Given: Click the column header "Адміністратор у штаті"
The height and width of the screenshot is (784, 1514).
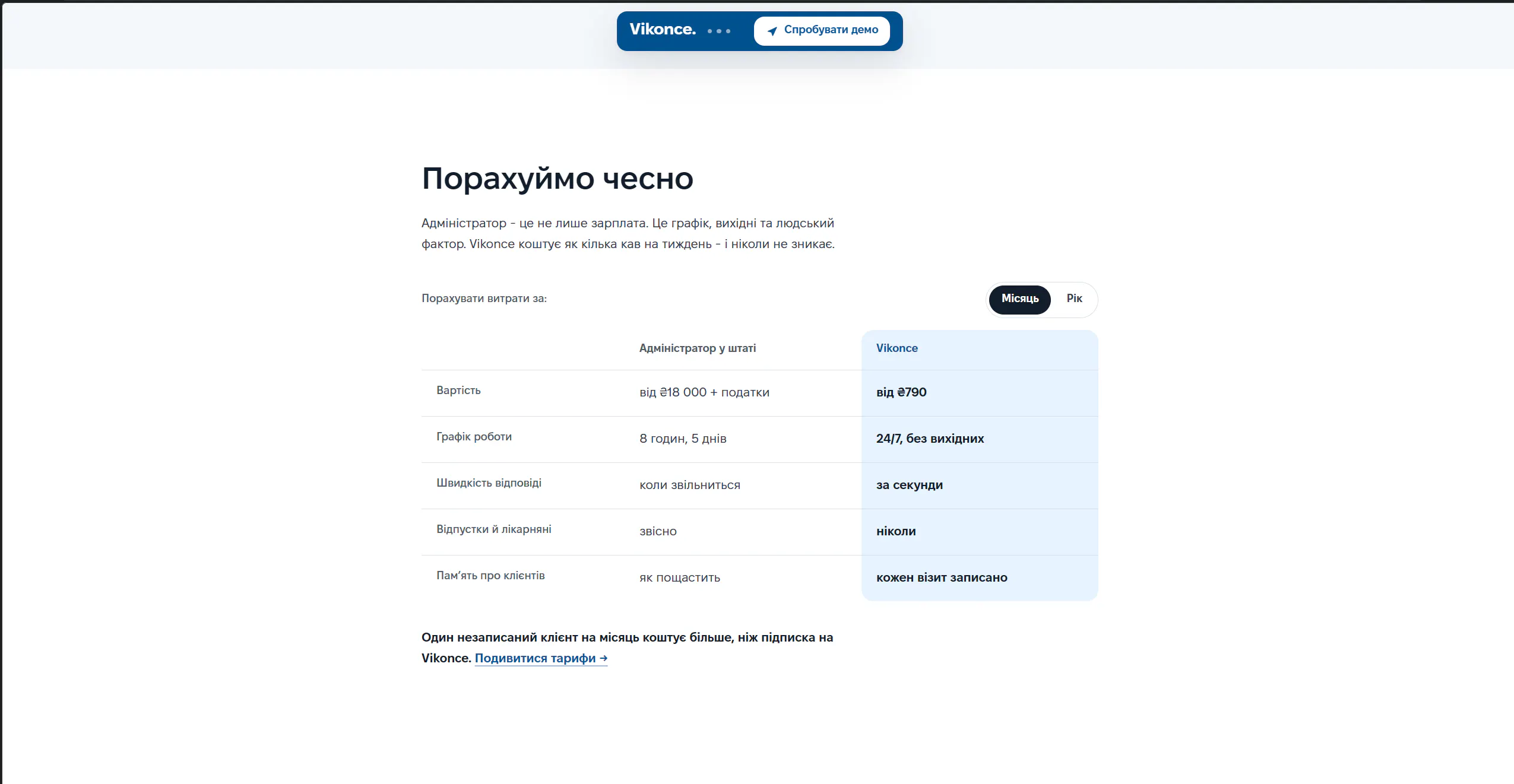Looking at the screenshot, I should tap(698, 348).
